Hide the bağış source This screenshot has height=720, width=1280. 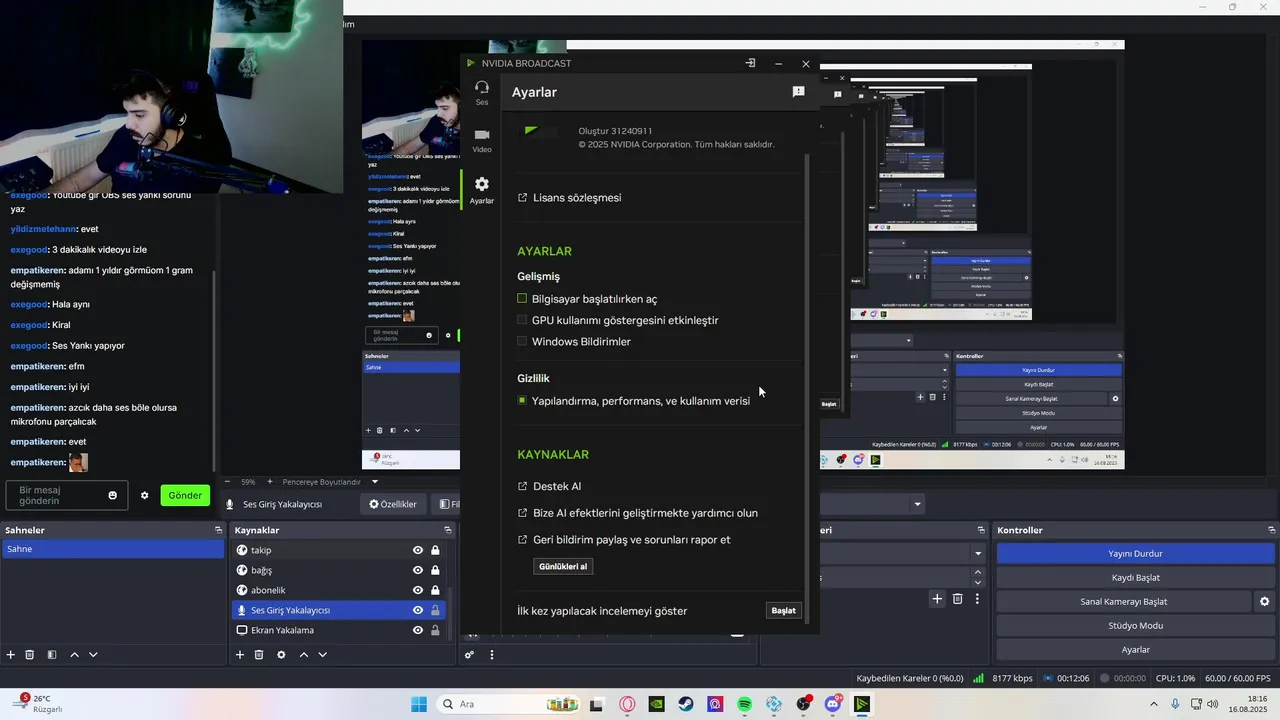click(418, 570)
